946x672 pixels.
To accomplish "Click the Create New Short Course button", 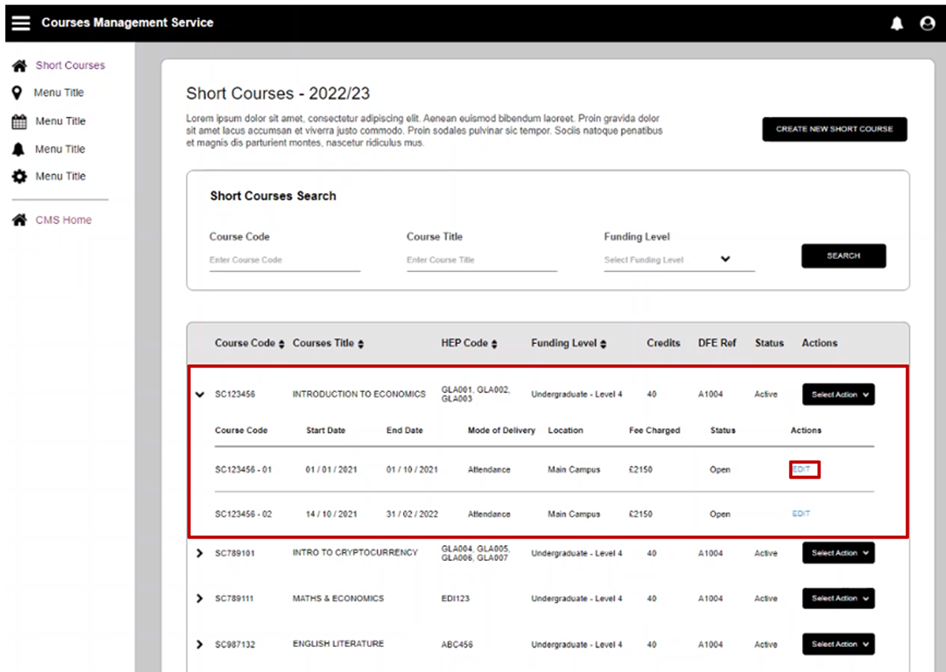I will (x=834, y=129).
